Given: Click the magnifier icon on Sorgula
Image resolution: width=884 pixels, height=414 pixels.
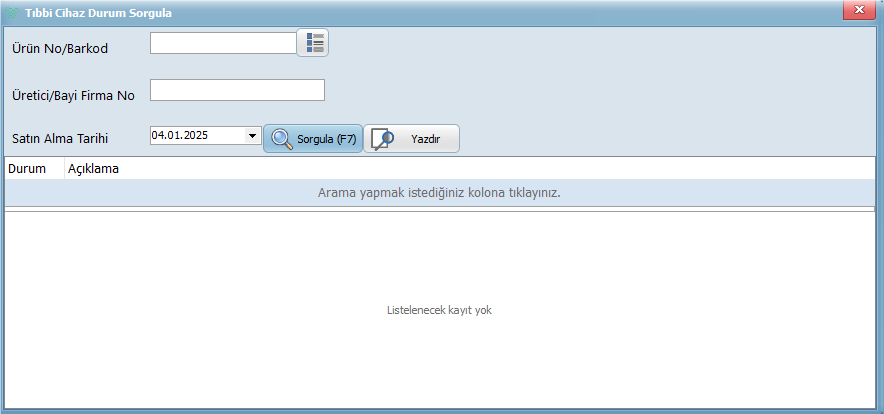Looking at the screenshot, I should pos(282,139).
